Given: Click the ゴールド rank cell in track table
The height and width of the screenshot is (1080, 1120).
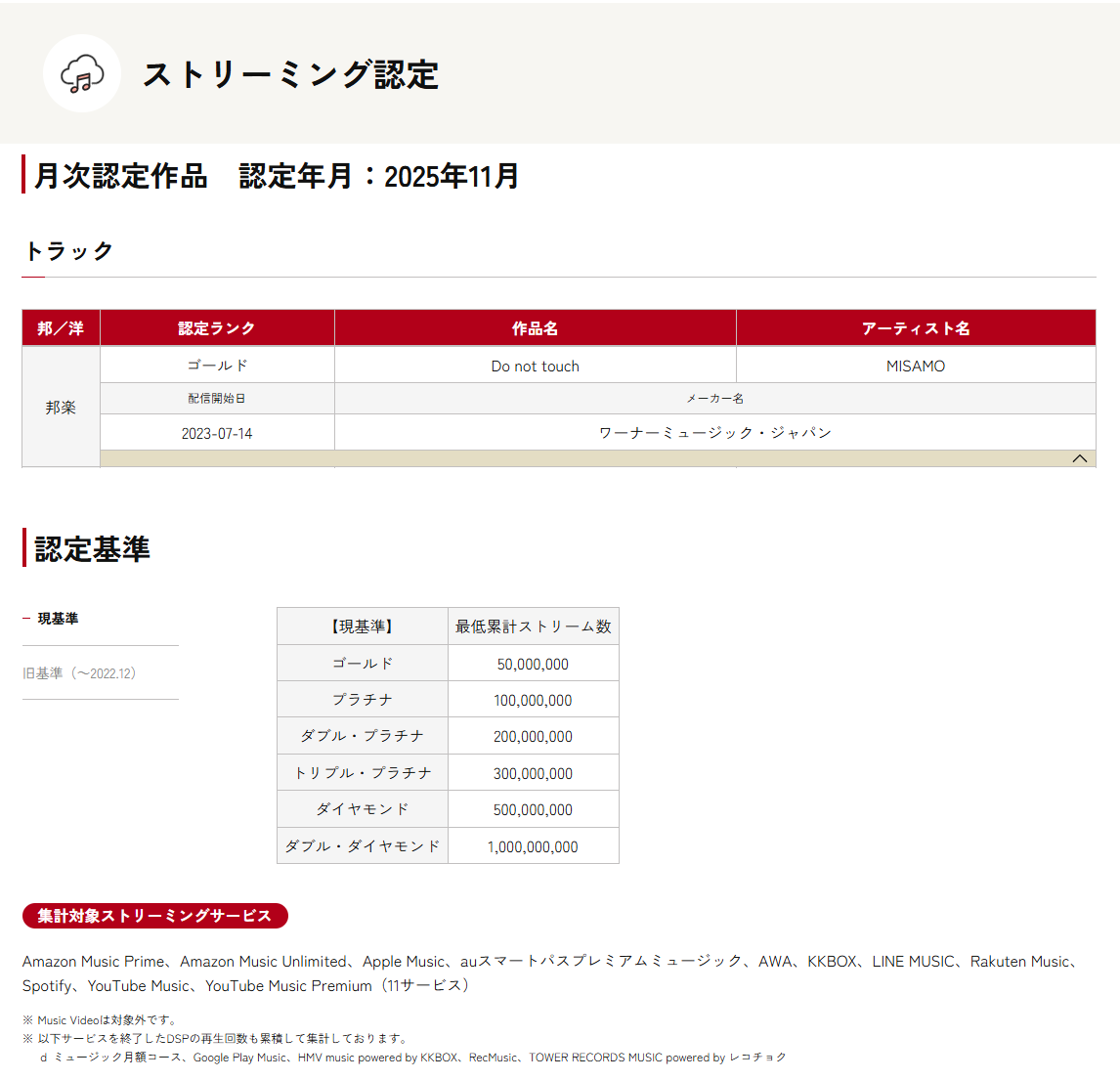Looking at the screenshot, I should click(217, 366).
